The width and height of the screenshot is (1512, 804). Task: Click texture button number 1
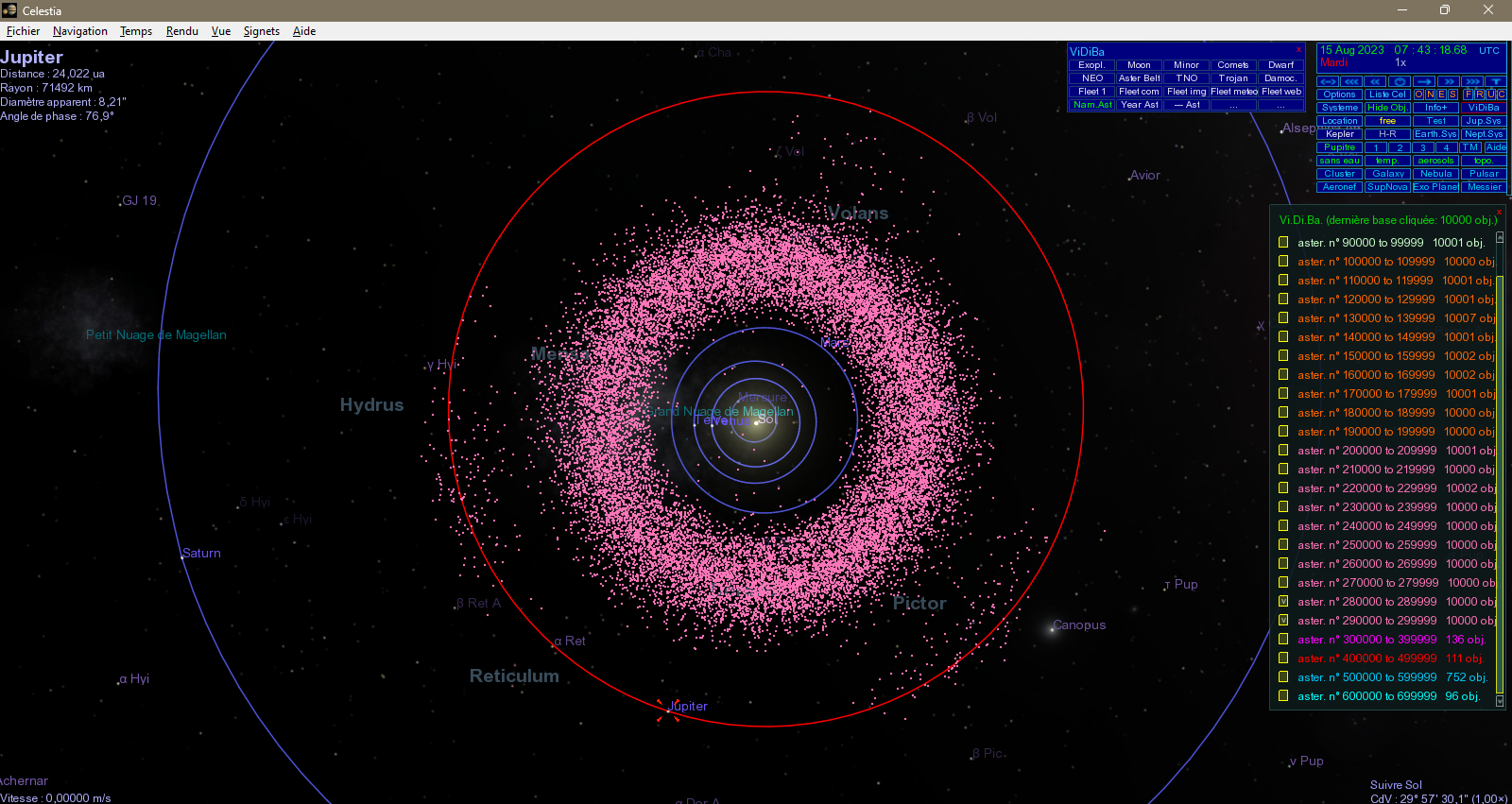coord(1376,147)
